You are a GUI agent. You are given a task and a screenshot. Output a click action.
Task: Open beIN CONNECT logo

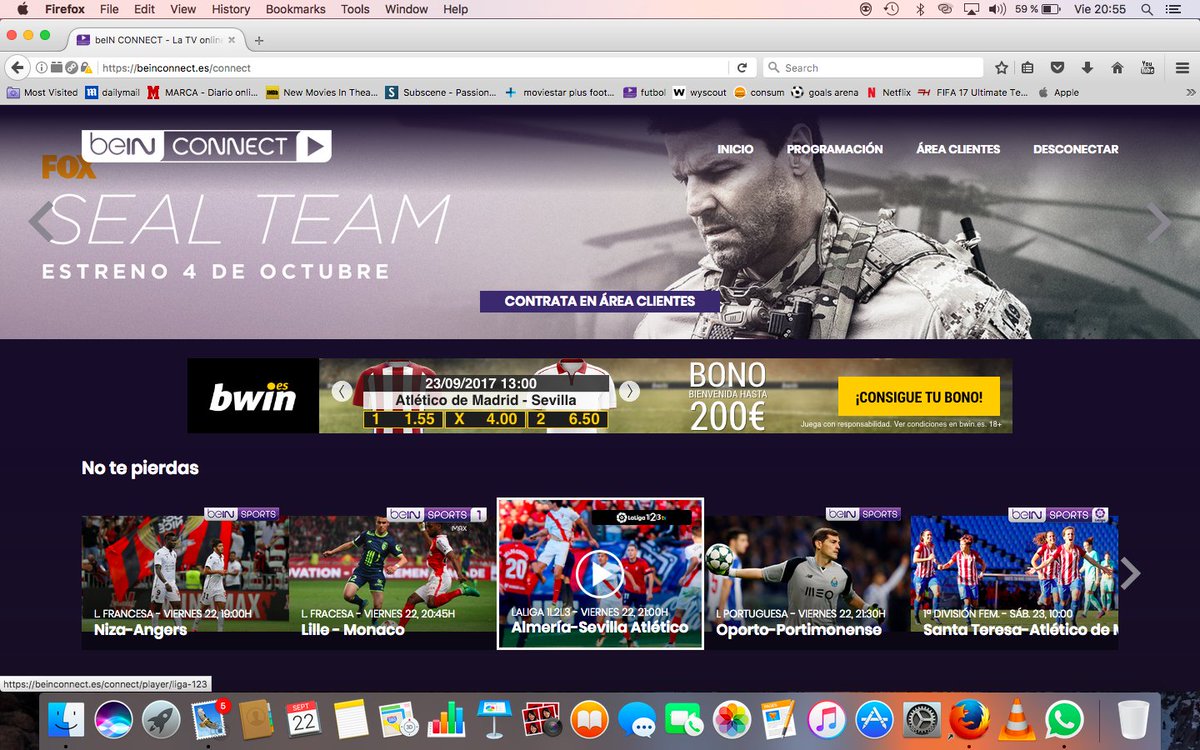pyautogui.click(x=206, y=146)
